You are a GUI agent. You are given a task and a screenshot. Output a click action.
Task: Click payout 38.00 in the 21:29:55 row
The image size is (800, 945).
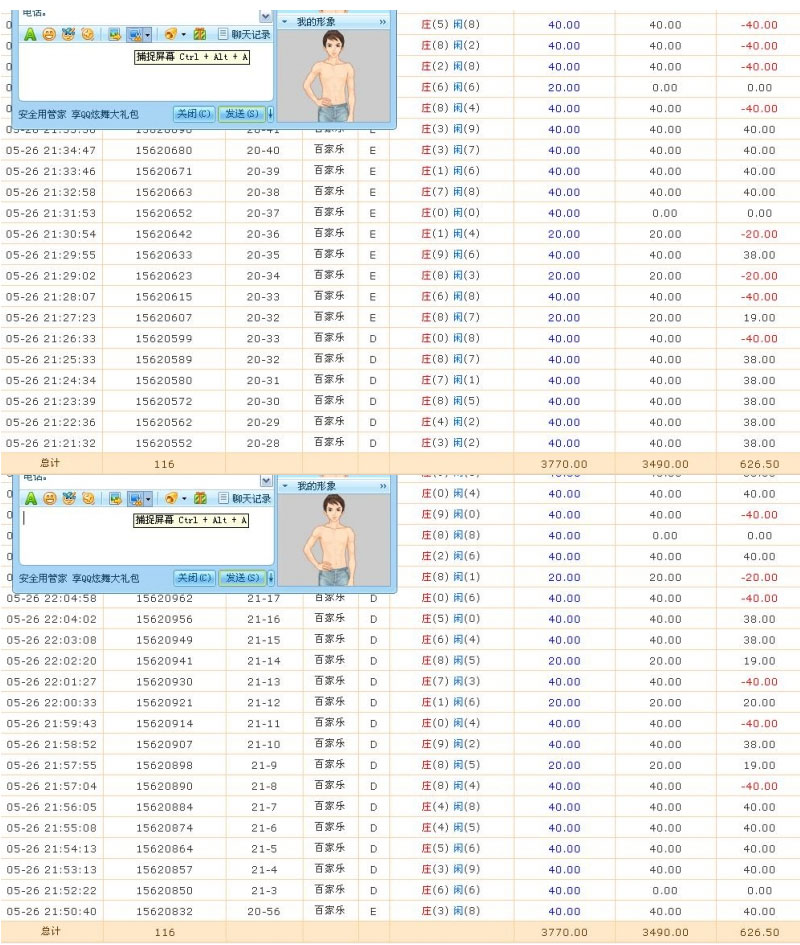(x=759, y=255)
